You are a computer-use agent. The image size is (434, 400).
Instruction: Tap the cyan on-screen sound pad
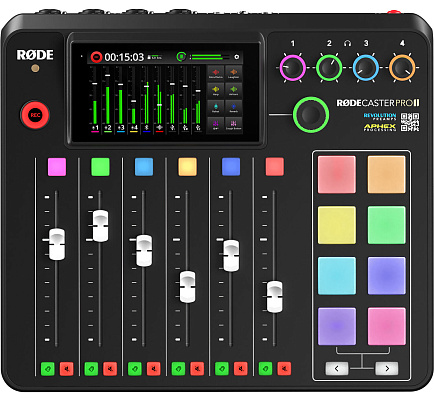pyautogui.click(x=216, y=108)
